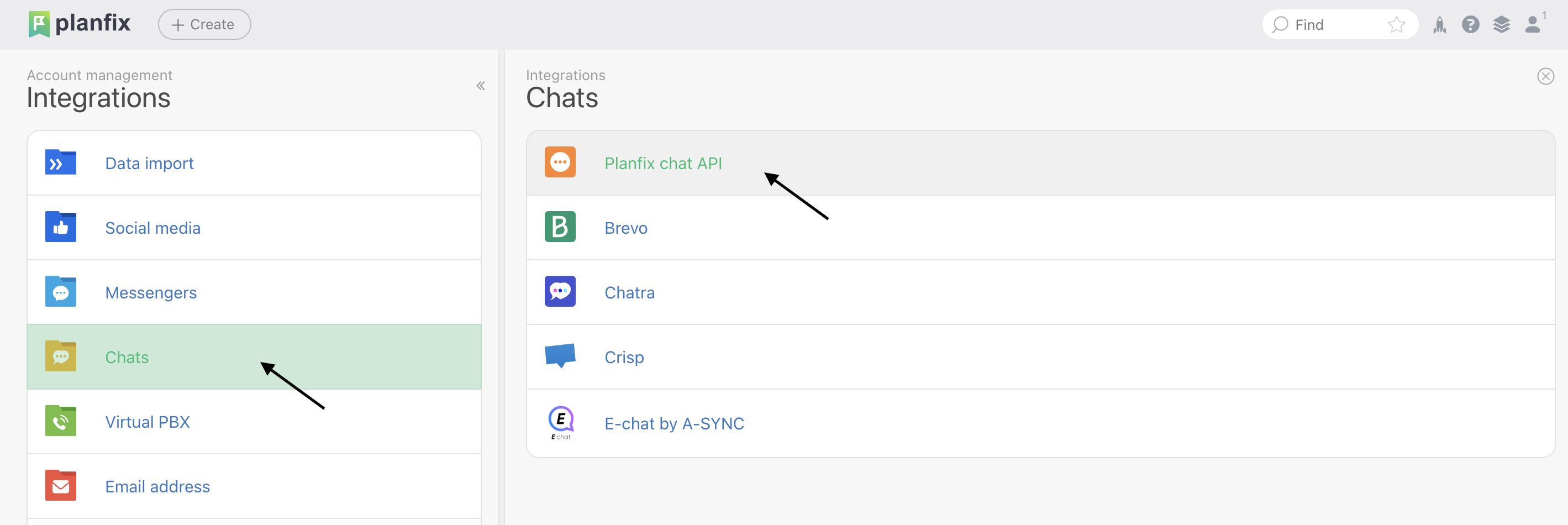
Task: Open the Data import category
Action: (x=149, y=163)
